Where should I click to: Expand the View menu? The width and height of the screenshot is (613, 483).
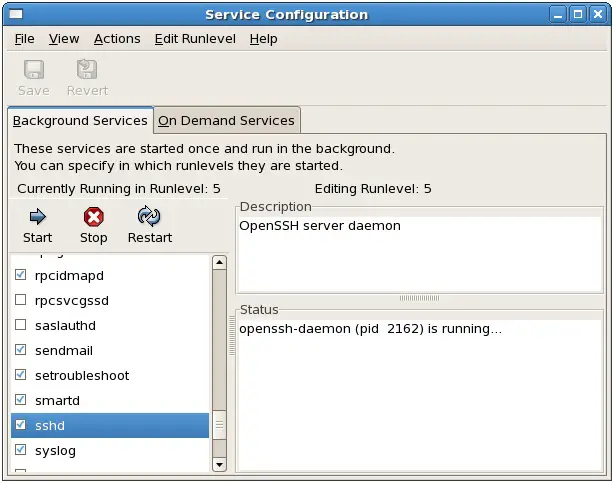click(x=64, y=38)
